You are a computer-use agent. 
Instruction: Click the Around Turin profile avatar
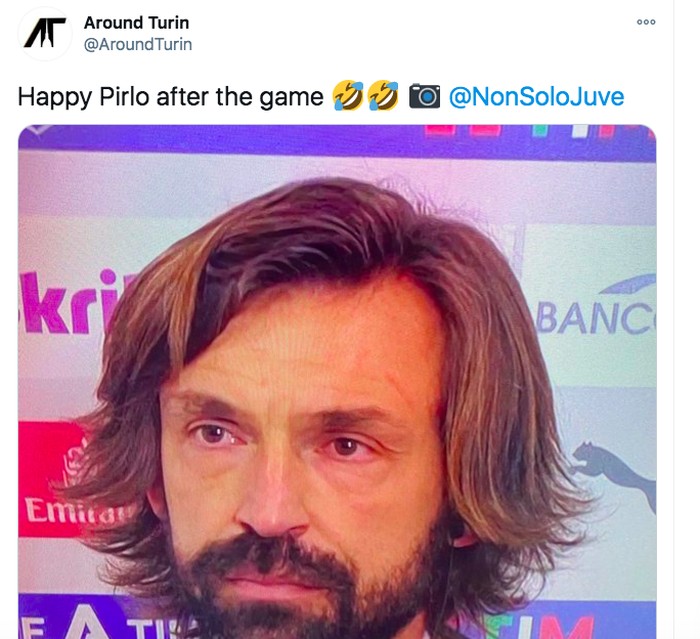tap(46, 33)
